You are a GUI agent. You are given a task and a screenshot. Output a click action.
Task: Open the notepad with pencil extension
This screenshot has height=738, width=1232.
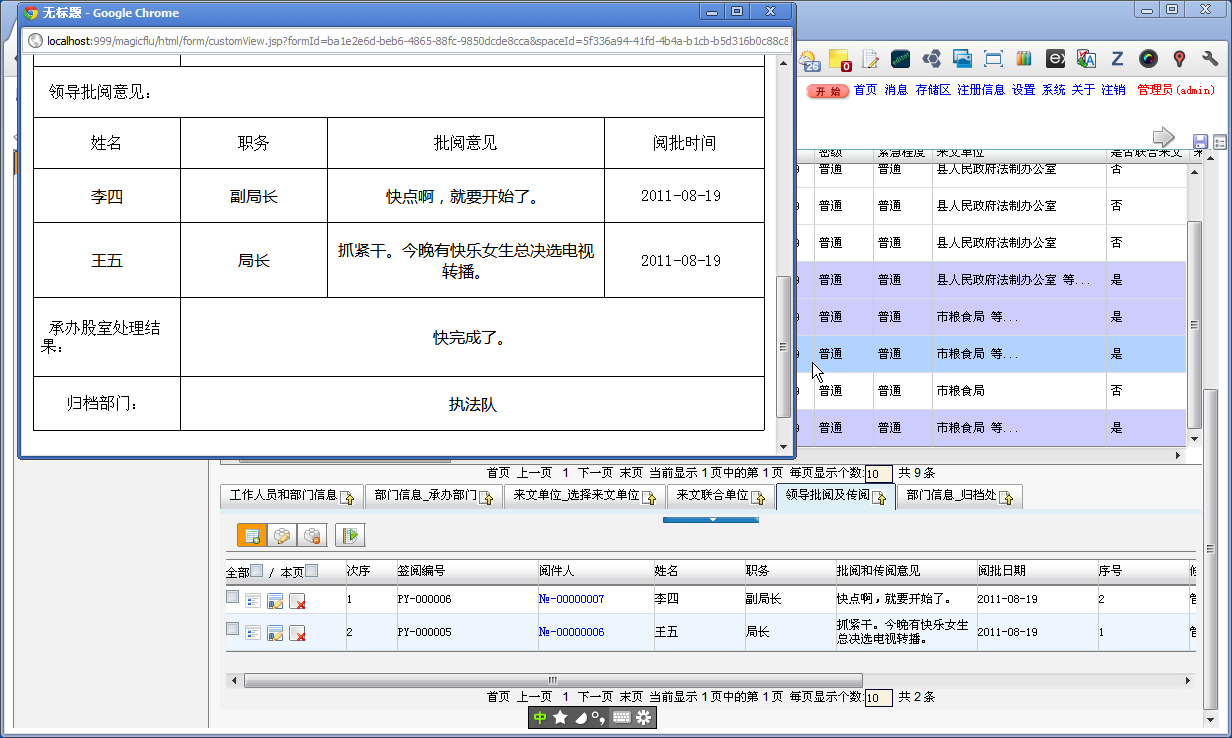(x=870, y=60)
